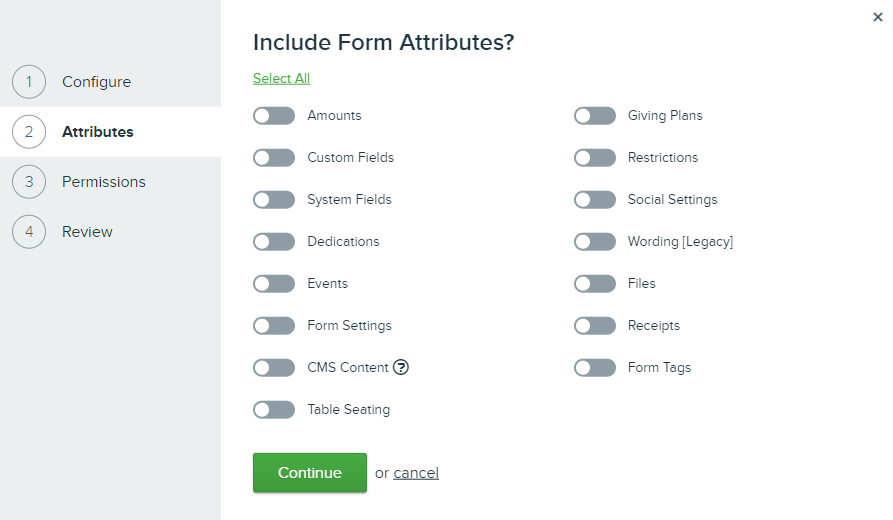Enable the Restrictions switch
The width and height of the screenshot is (893, 520).
tap(595, 158)
